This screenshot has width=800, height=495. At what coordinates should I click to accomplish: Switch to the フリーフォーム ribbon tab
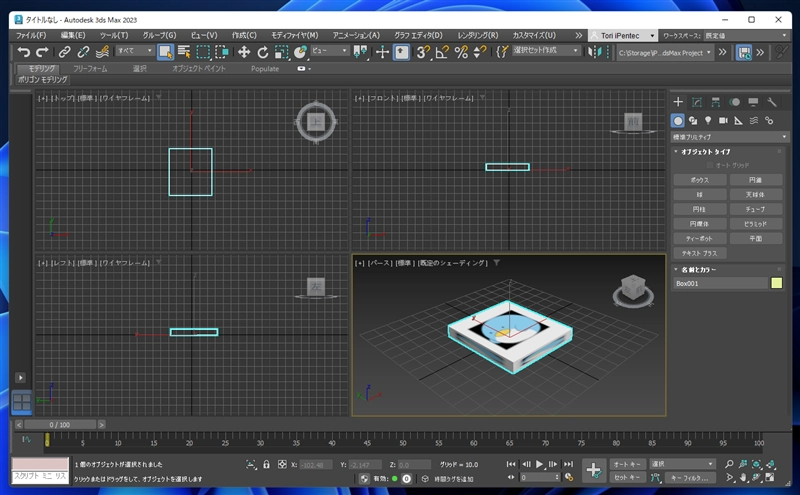pyautogui.click(x=90, y=68)
